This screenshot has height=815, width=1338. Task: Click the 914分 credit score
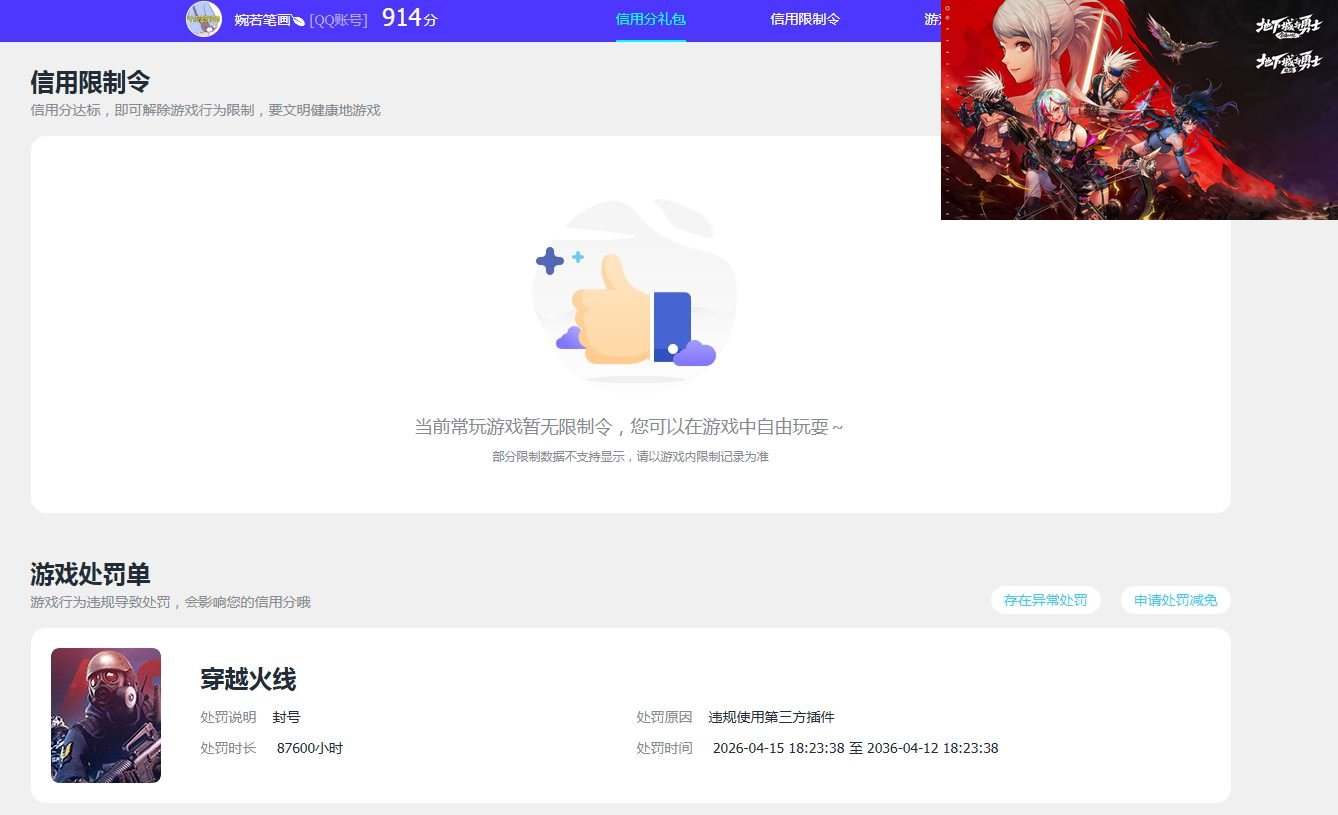click(x=409, y=18)
